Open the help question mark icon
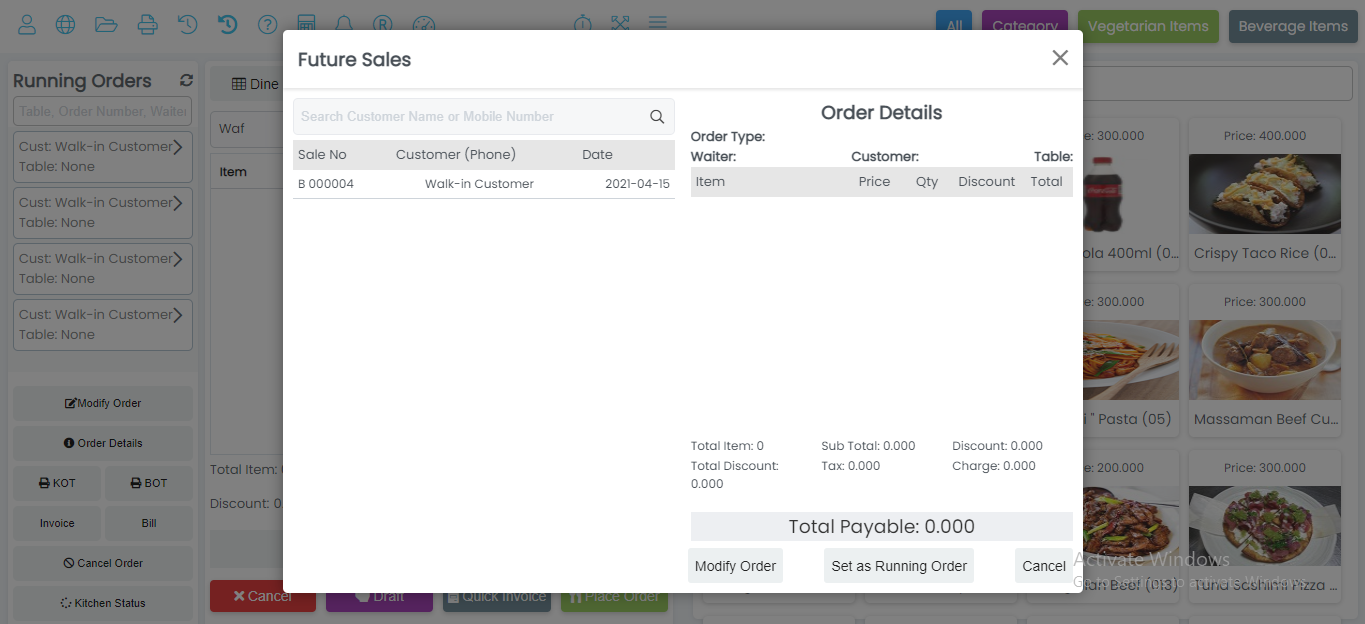Screen dimensions: 1365x624 point(267,25)
